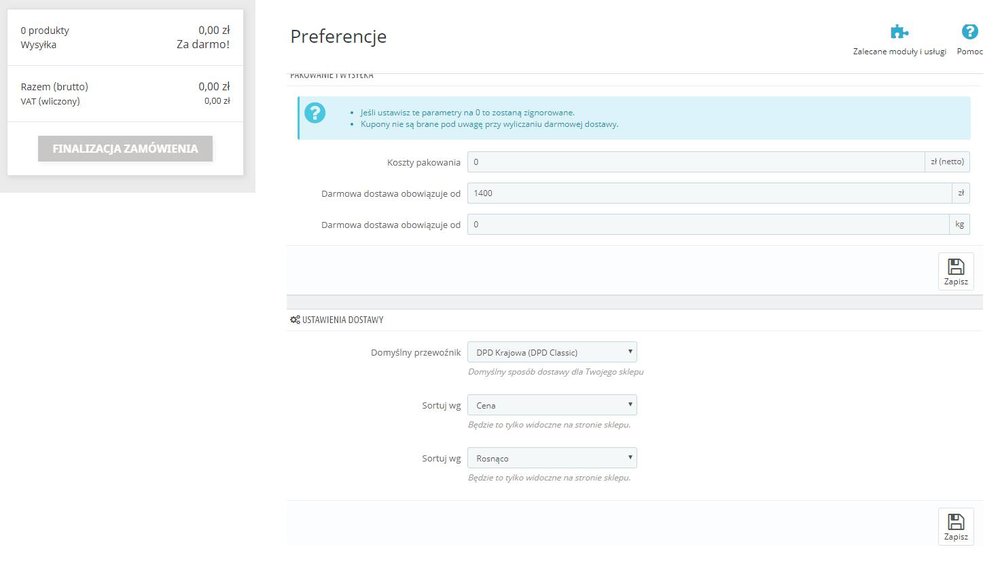The width and height of the screenshot is (1000, 566).
Task: Click the Za darmo! shipping value
Action: pos(210,45)
